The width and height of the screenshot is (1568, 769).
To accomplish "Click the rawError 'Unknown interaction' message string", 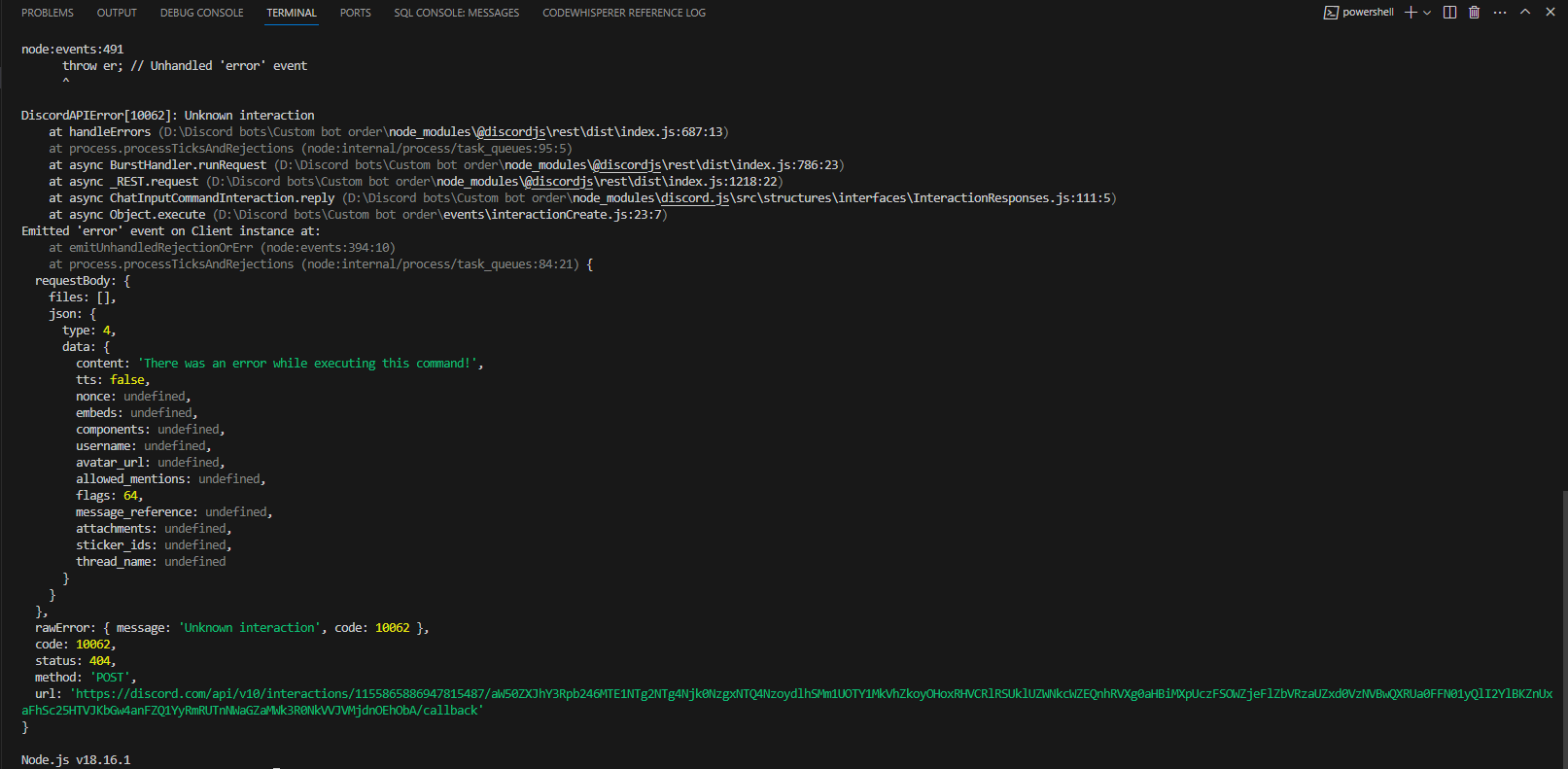I will point(250,628).
